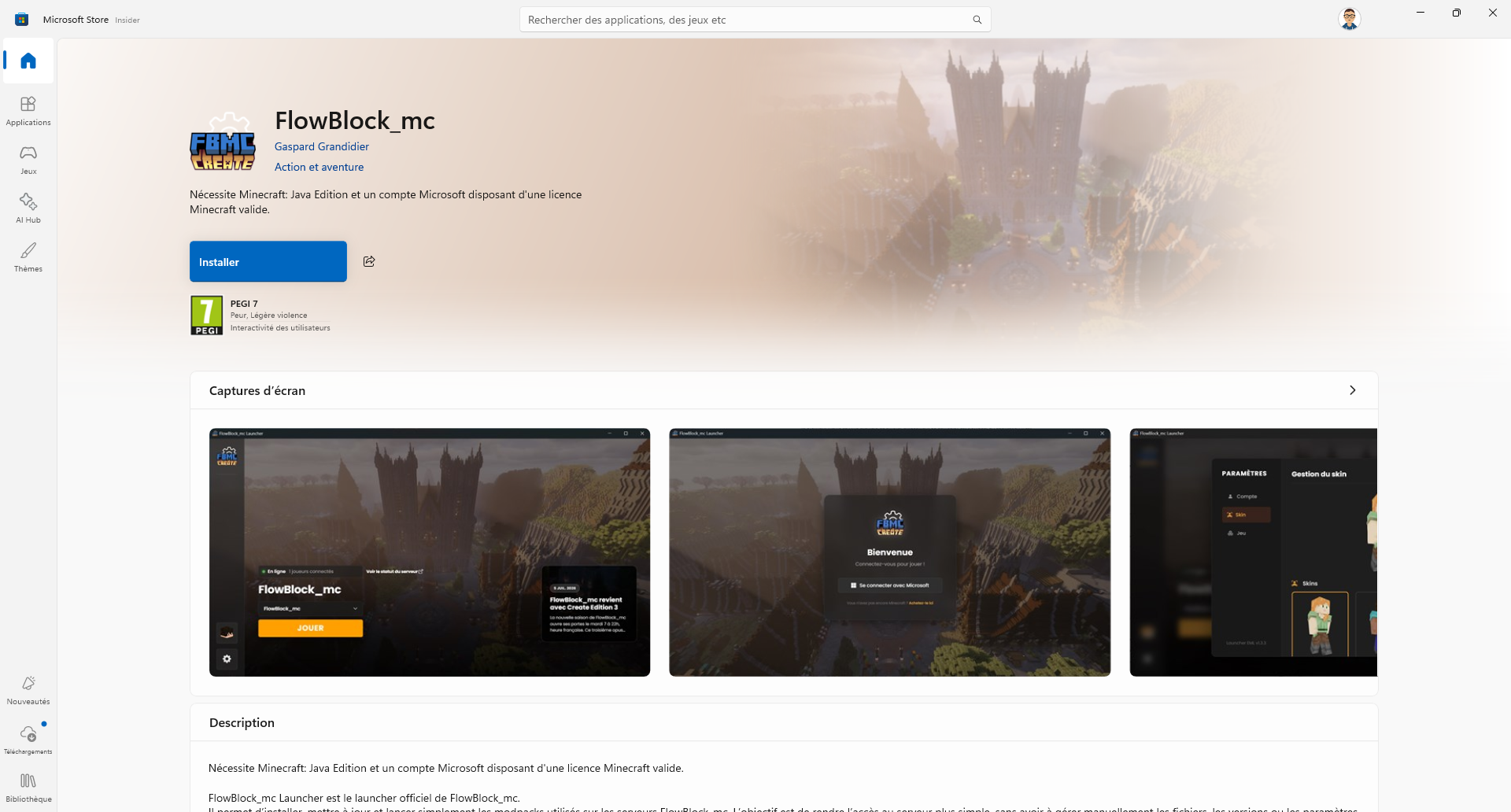Open the Téléchargements page

pyautogui.click(x=28, y=740)
